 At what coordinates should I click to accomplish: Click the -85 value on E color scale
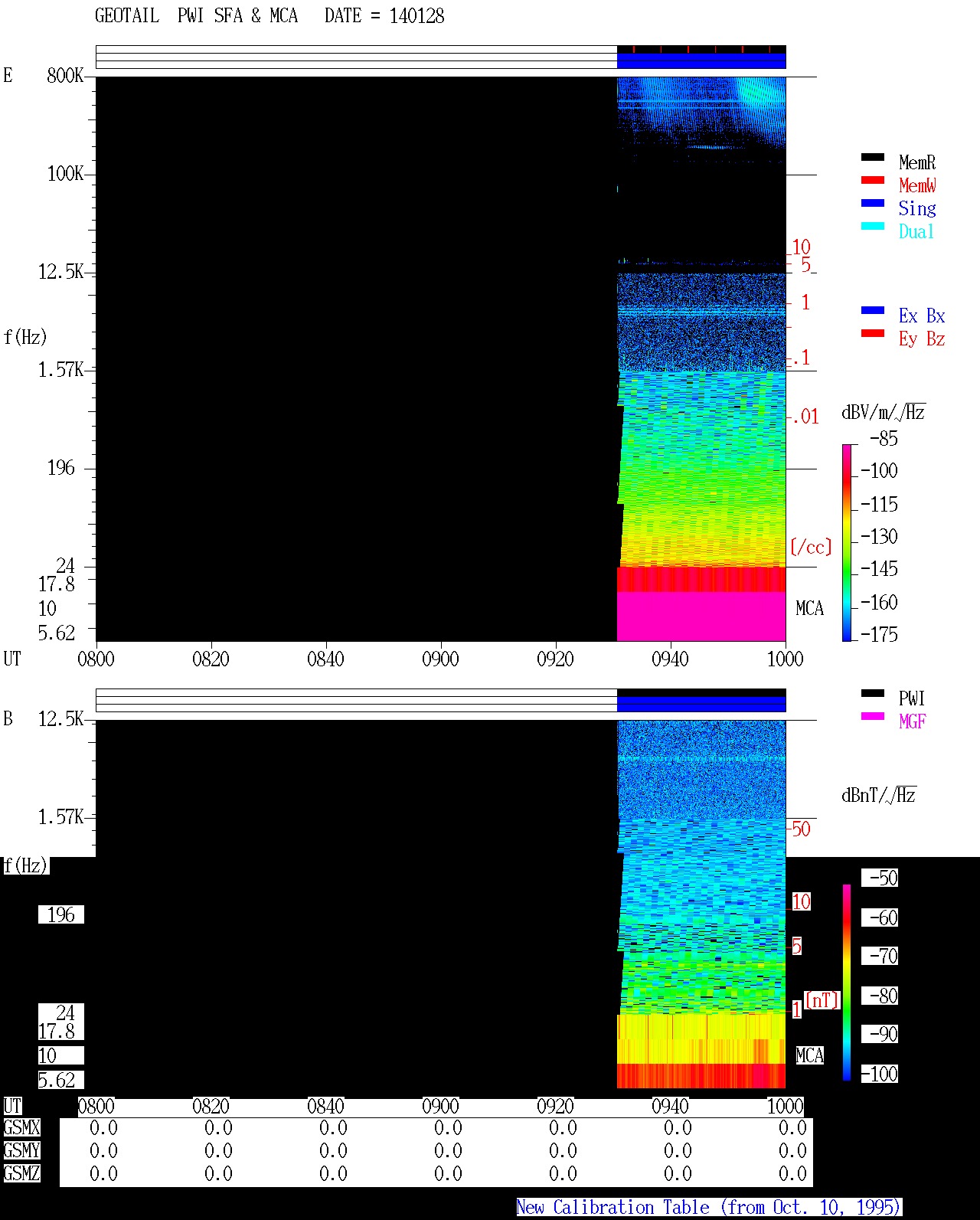coord(884,439)
